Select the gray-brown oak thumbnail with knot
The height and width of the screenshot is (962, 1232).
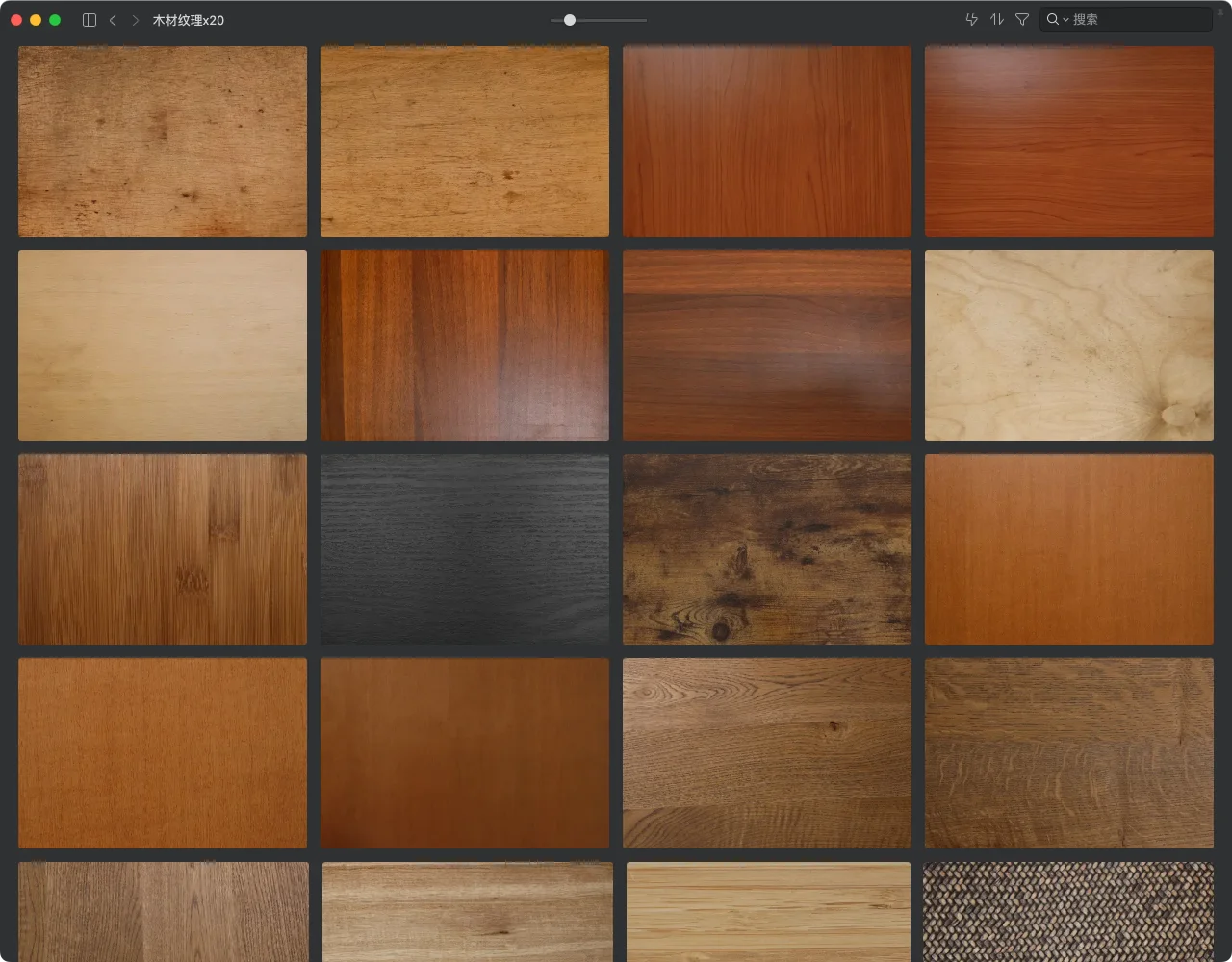[767, 753]
